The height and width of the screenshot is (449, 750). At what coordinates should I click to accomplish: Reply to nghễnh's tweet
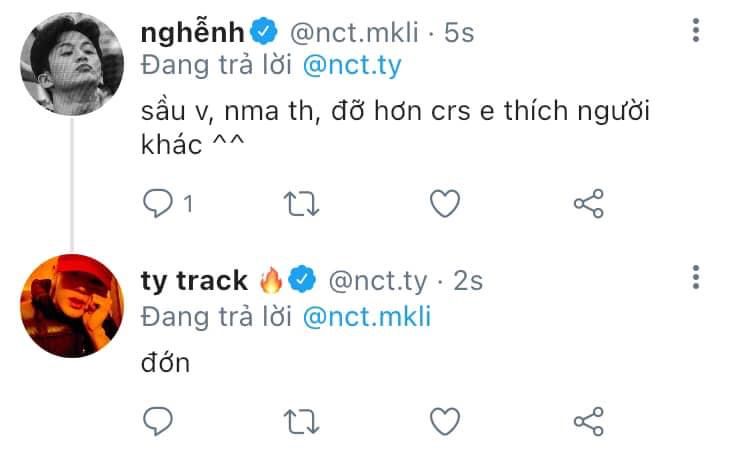(158, 204)
